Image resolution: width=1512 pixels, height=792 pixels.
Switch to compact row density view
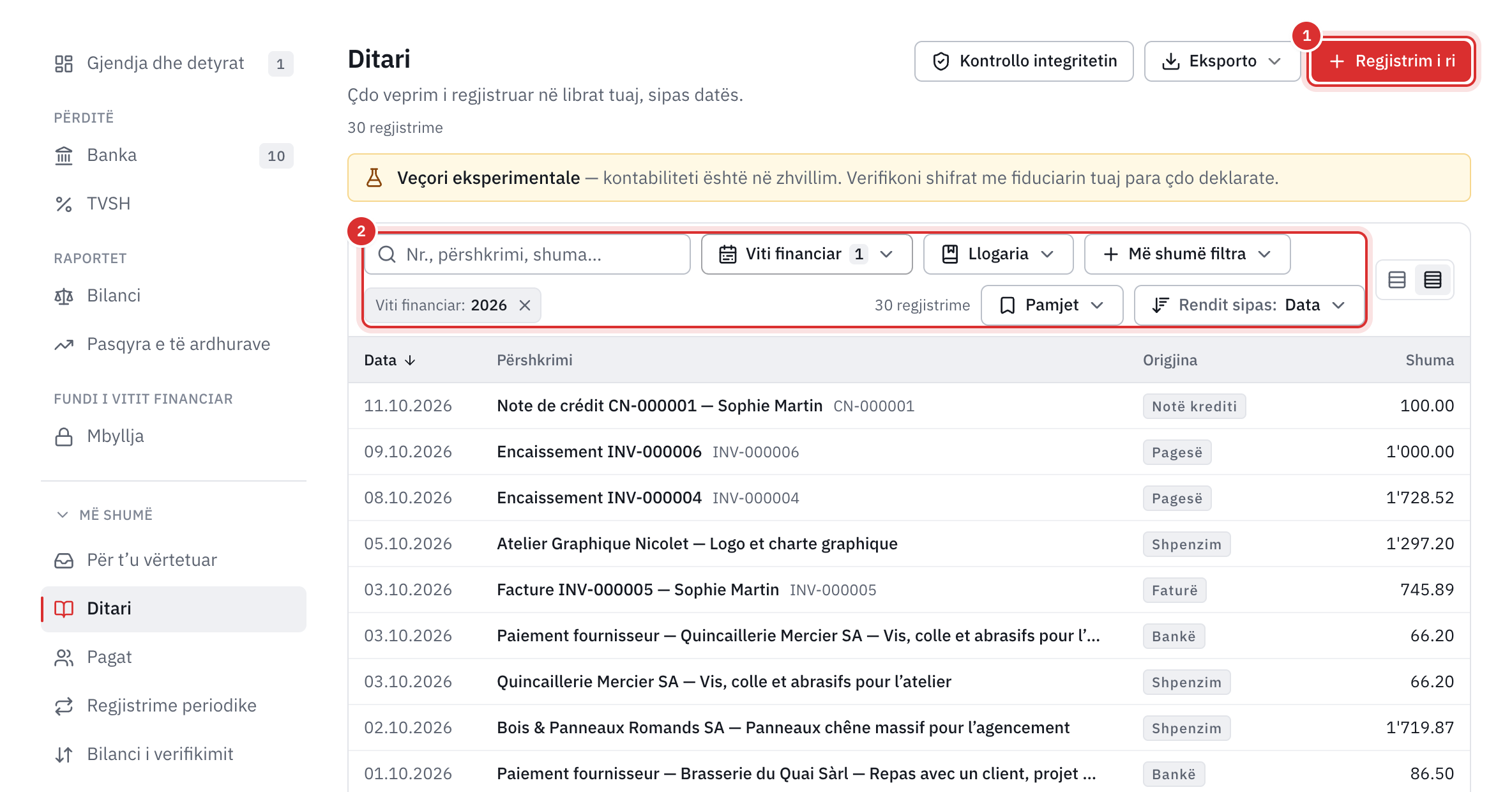[1433, 280]
